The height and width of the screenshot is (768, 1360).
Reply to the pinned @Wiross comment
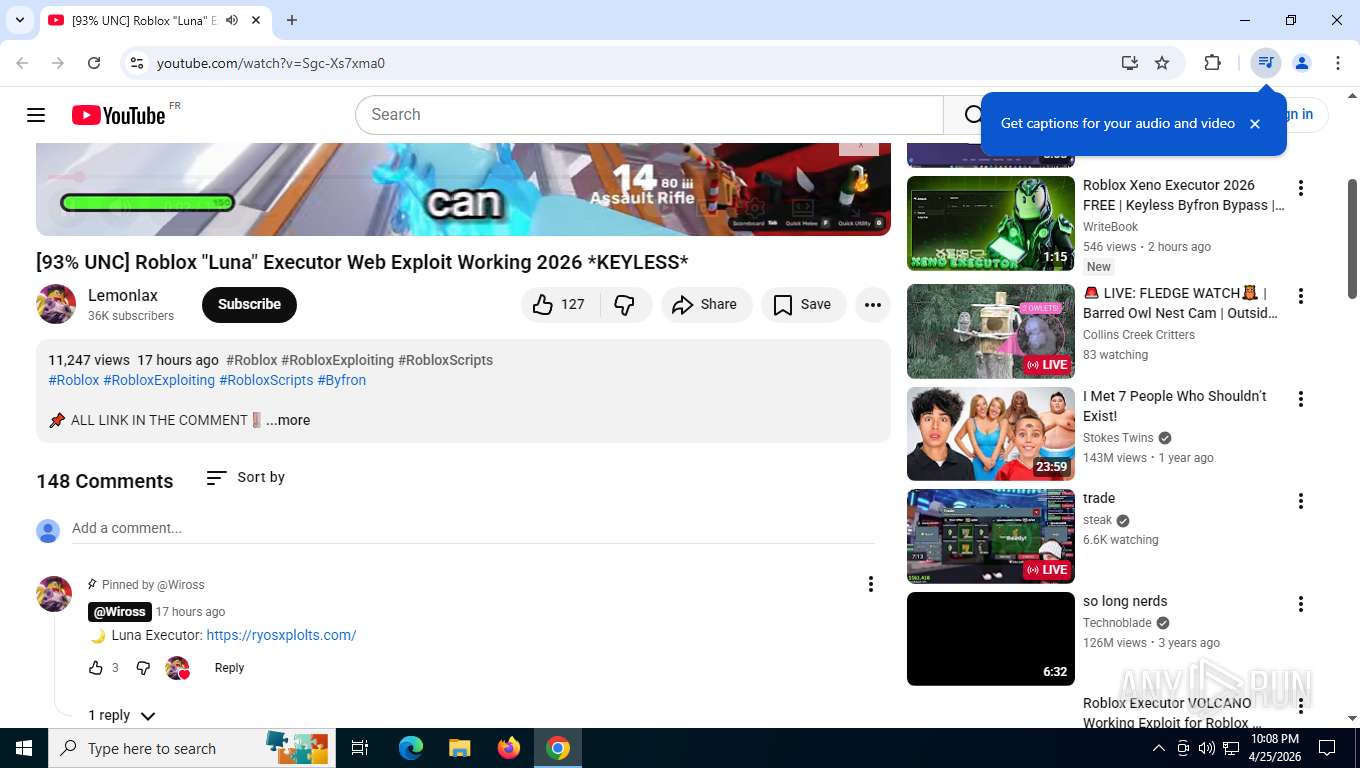[229, 668]
